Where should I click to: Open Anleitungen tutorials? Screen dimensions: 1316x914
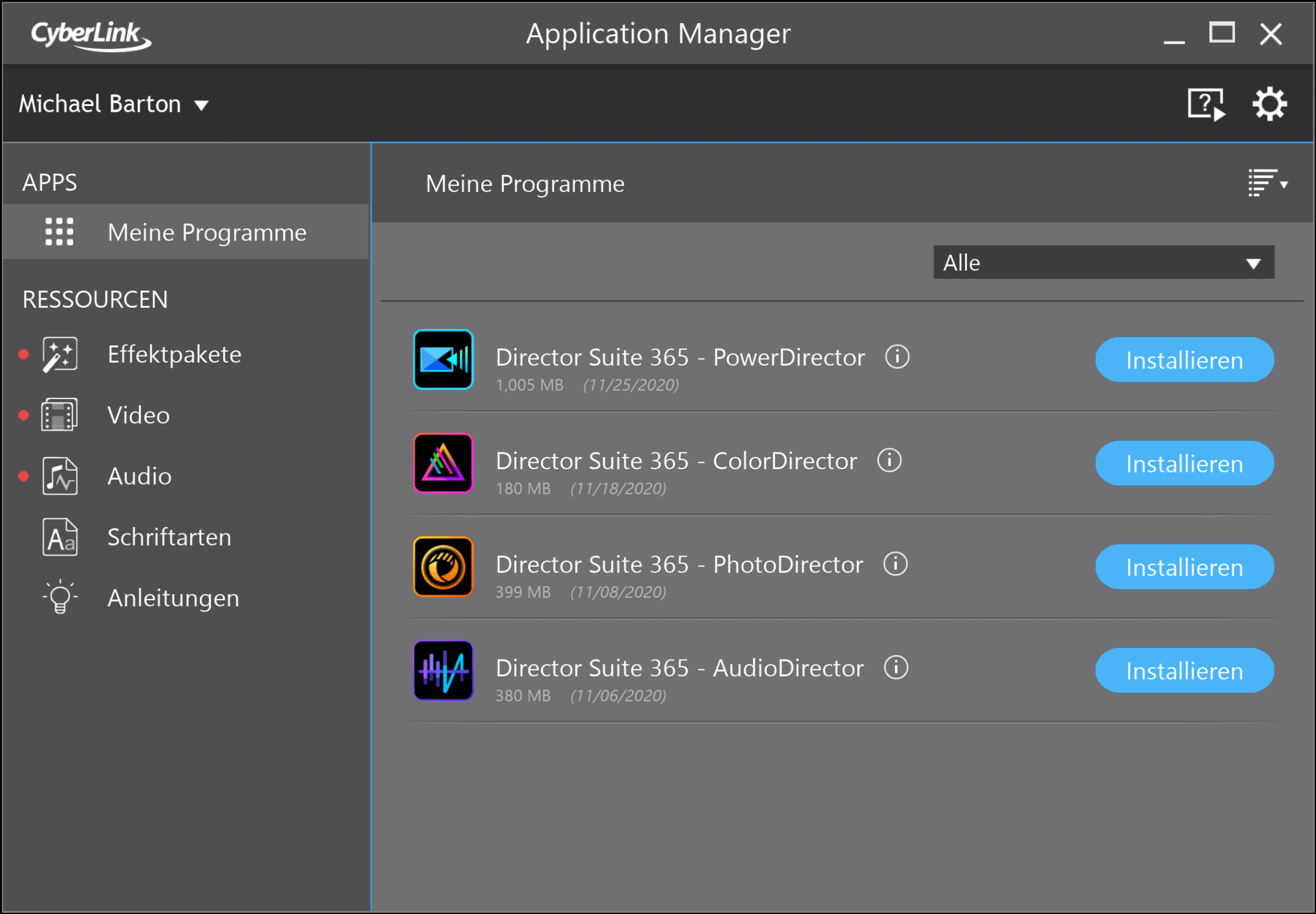173,598
